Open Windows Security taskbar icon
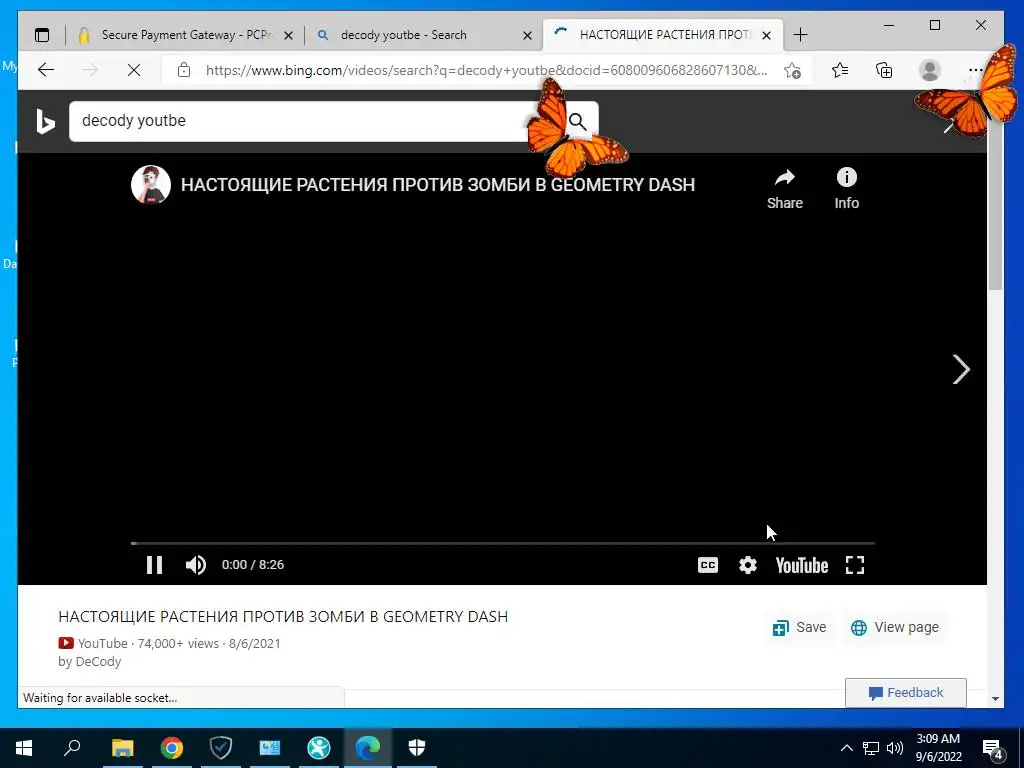The width and height of the screenshot is (1024, 768). point(417,748)
